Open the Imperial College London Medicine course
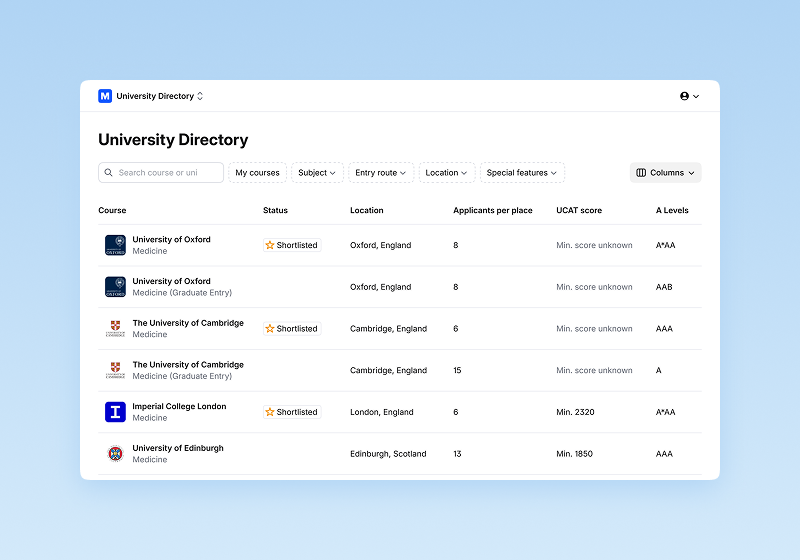 click(x=179, y=412)
